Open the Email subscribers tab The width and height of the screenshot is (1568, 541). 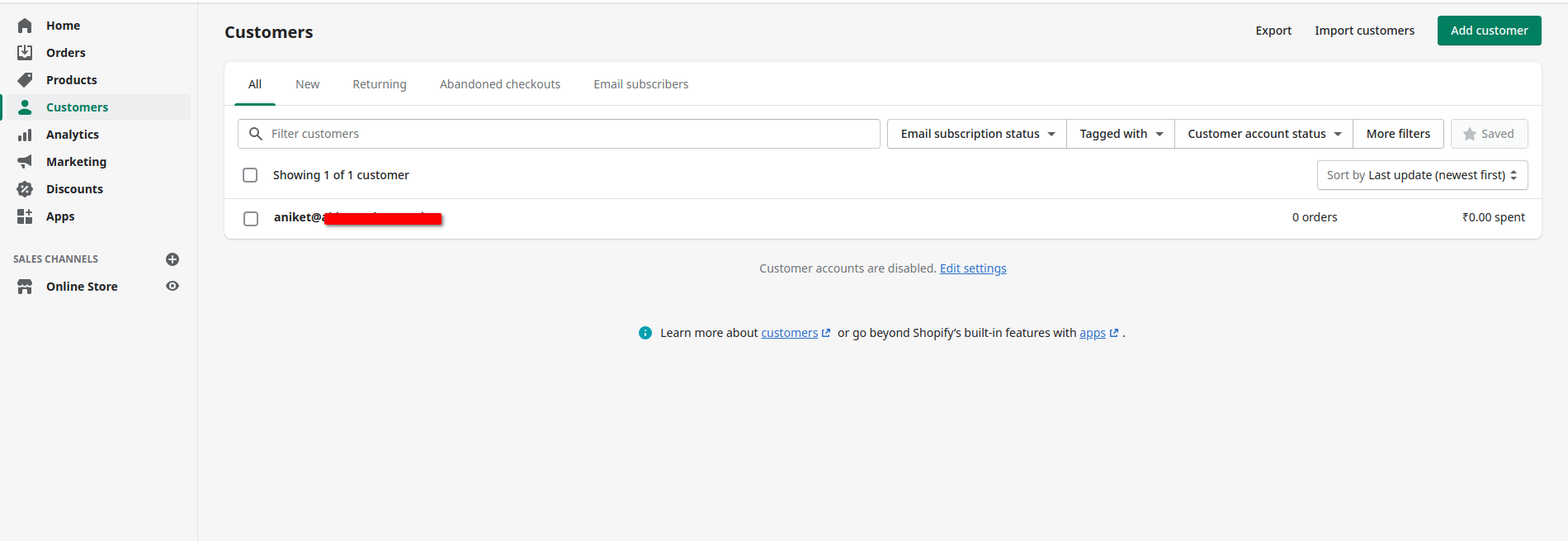[641, 84]
